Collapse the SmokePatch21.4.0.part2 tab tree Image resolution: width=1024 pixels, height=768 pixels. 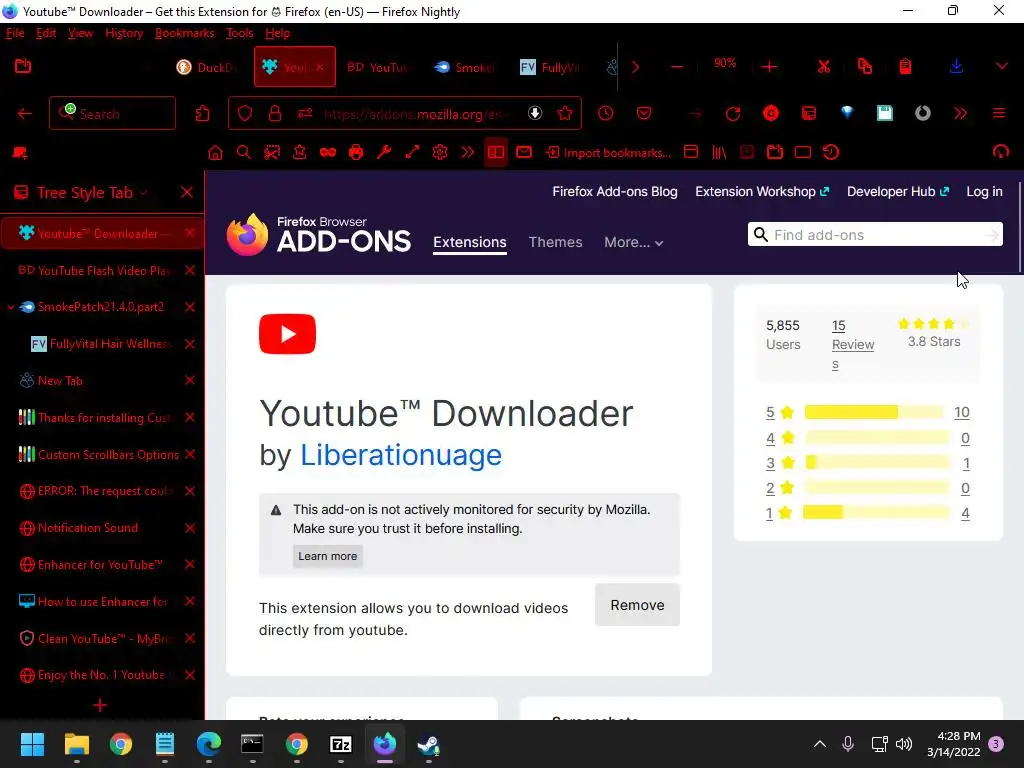tap(10, 307)
